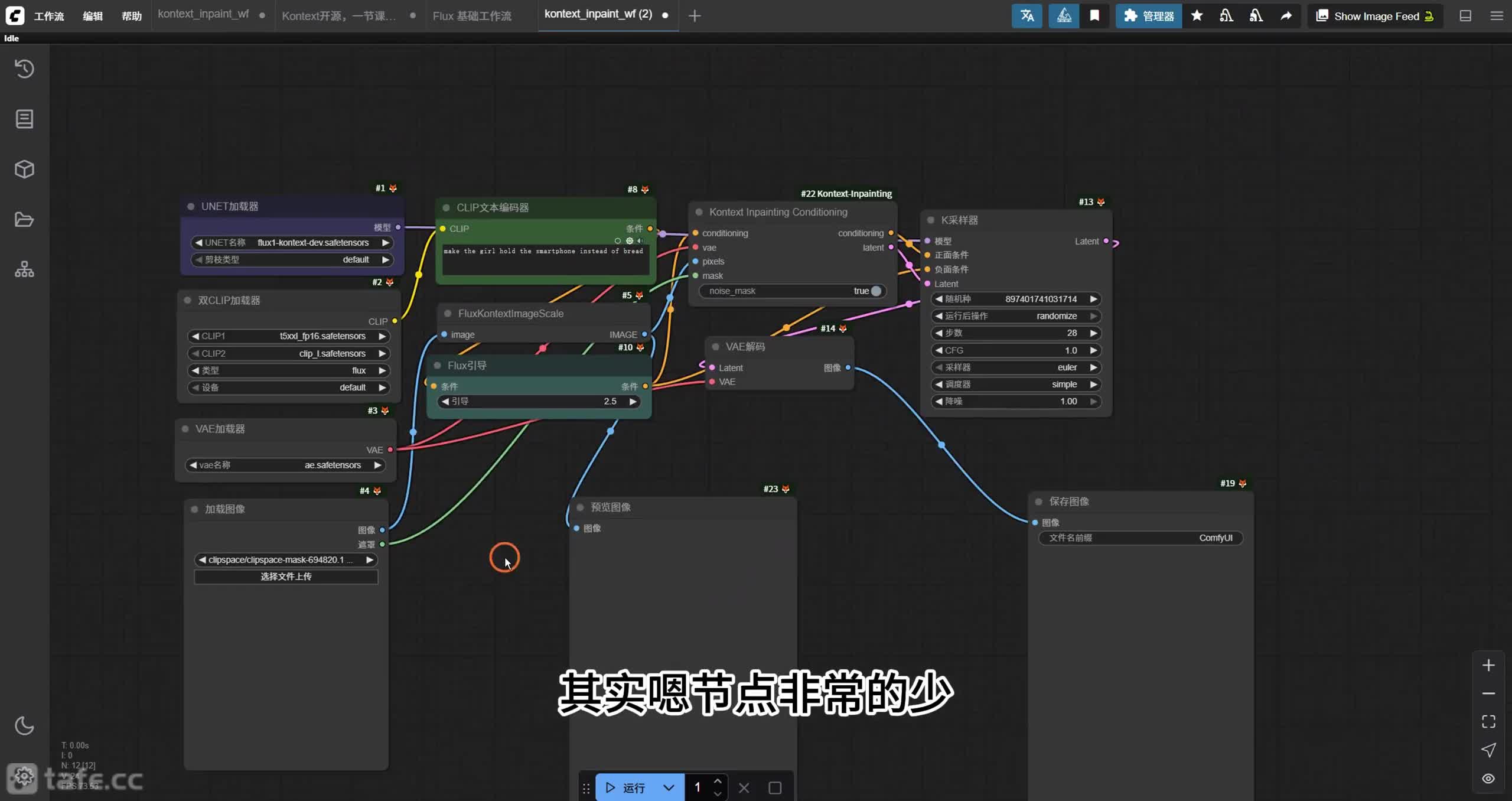
Task: Open the node library cube icon
Action: 24,170
